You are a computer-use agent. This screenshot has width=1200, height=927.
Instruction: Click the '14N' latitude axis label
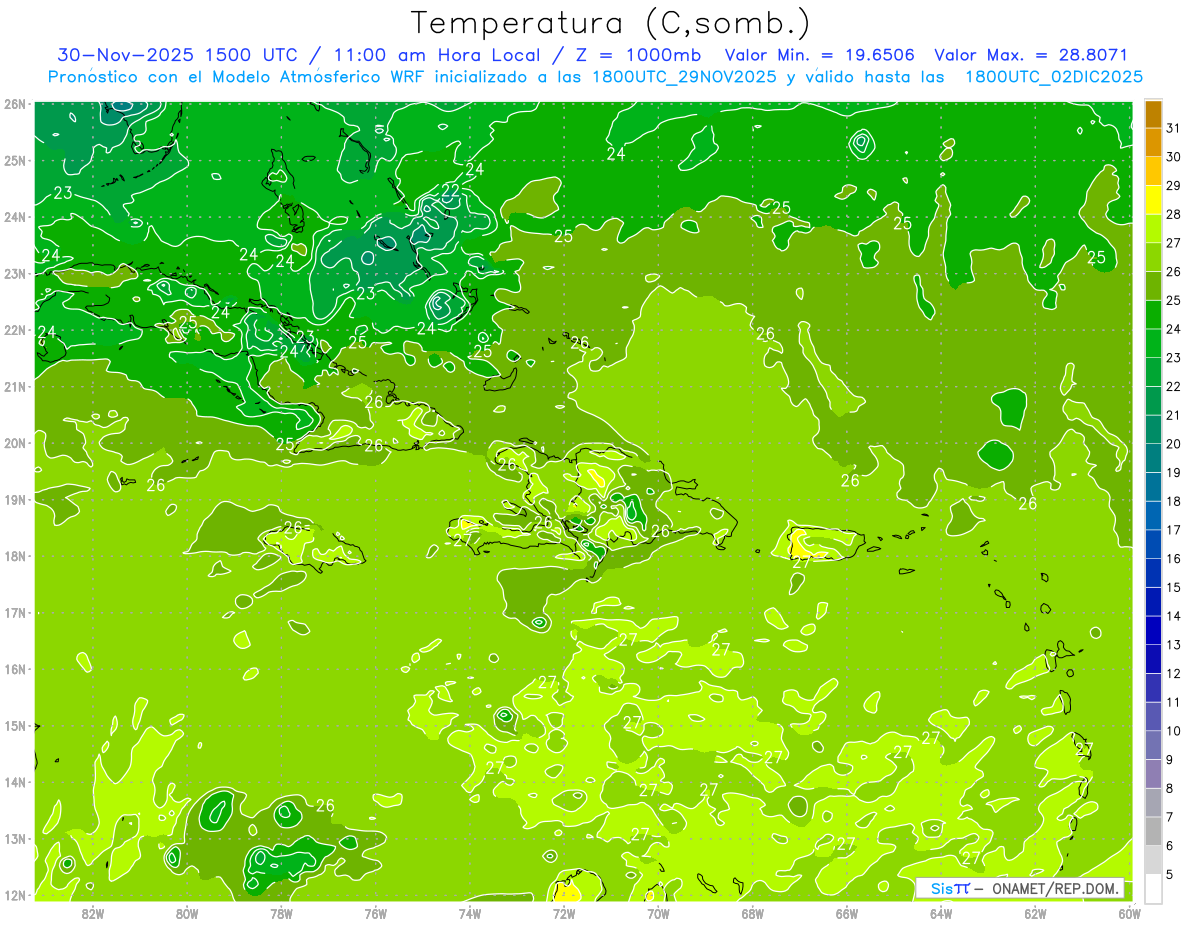tap(14, 782)
